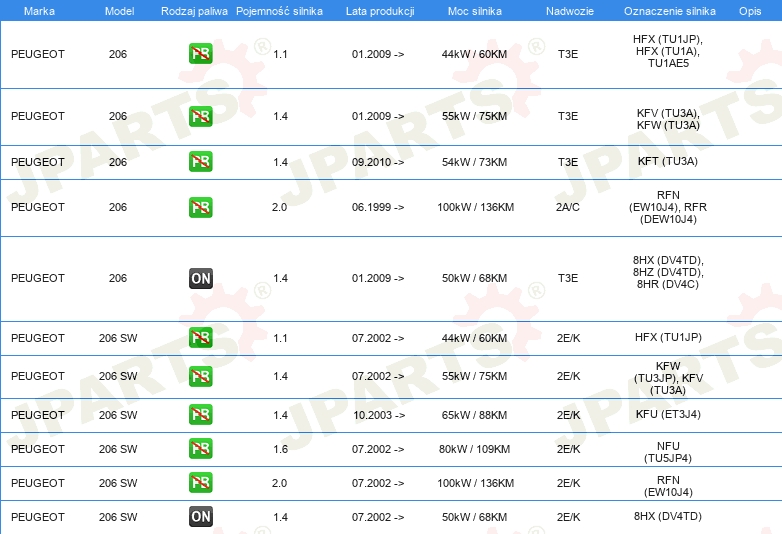The height and width of the screenshot is (534, 782).
Task: Select the T3E body cell in the 09.2010 row
Action: pos(568,162)
